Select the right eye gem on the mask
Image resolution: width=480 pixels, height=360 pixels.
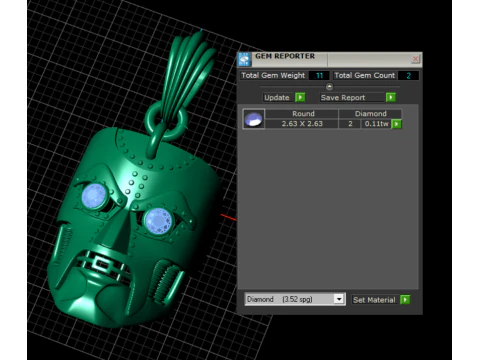159,221
